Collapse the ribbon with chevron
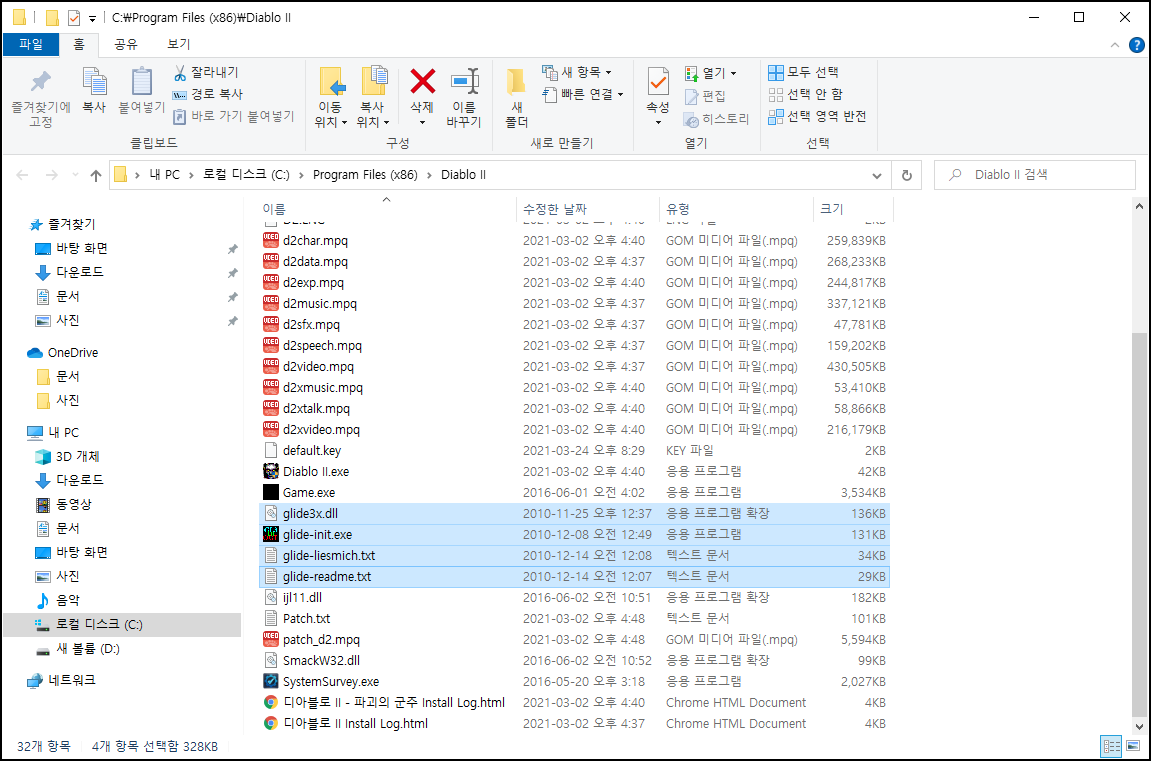1151x761 pixels. pyautogui.click(x=1114, y=45)
